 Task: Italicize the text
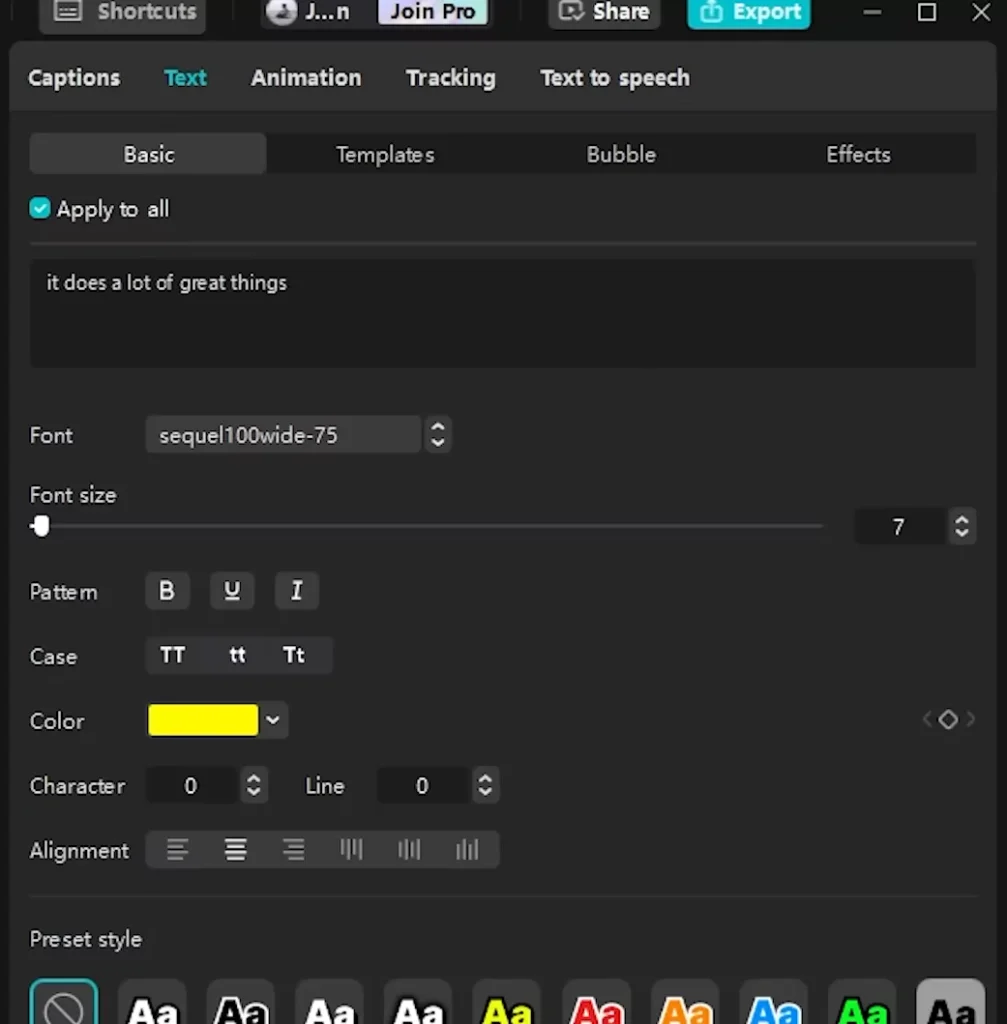(x=296, y=590)
